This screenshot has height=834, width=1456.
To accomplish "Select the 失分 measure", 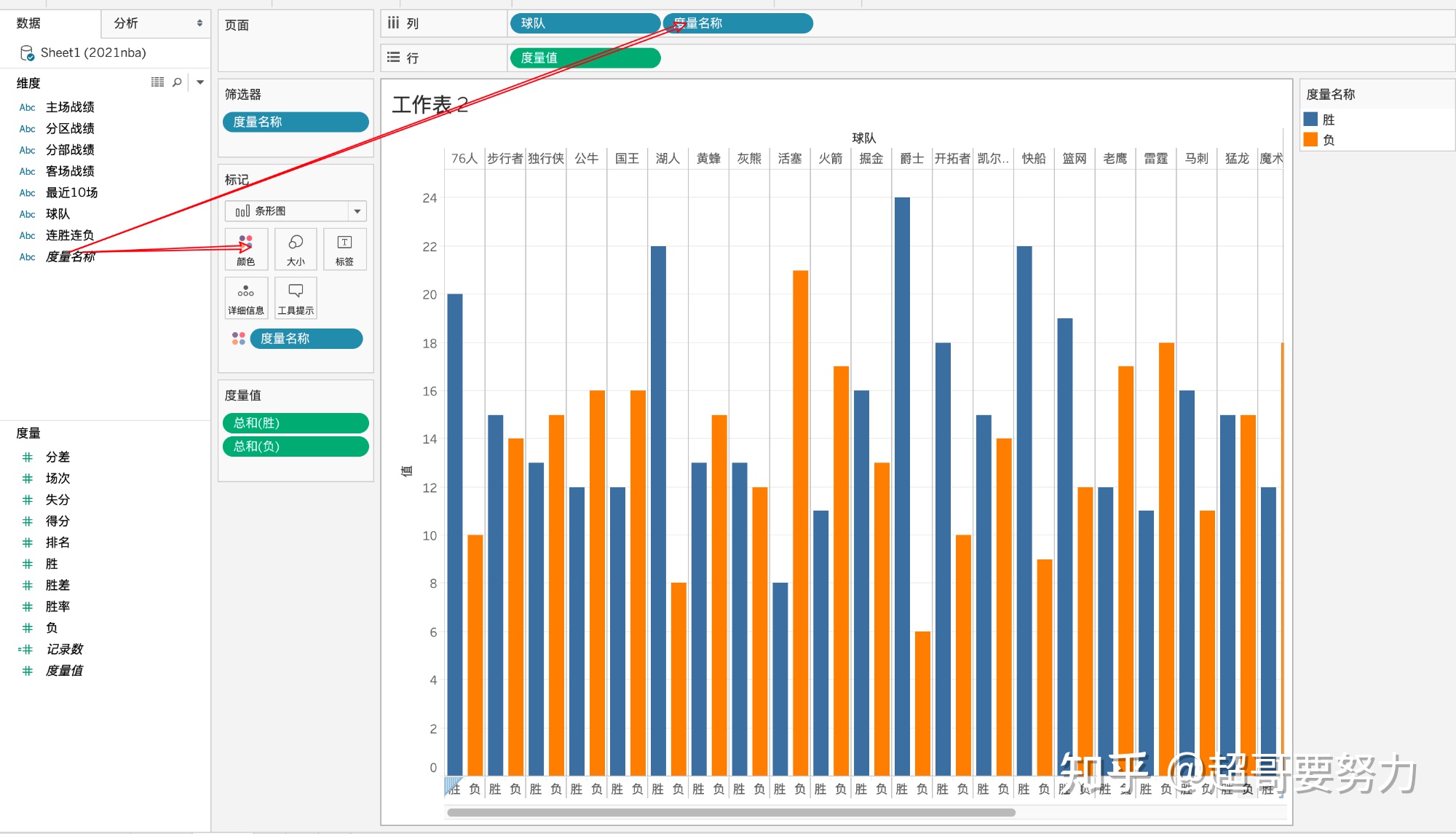I will 58,499.
